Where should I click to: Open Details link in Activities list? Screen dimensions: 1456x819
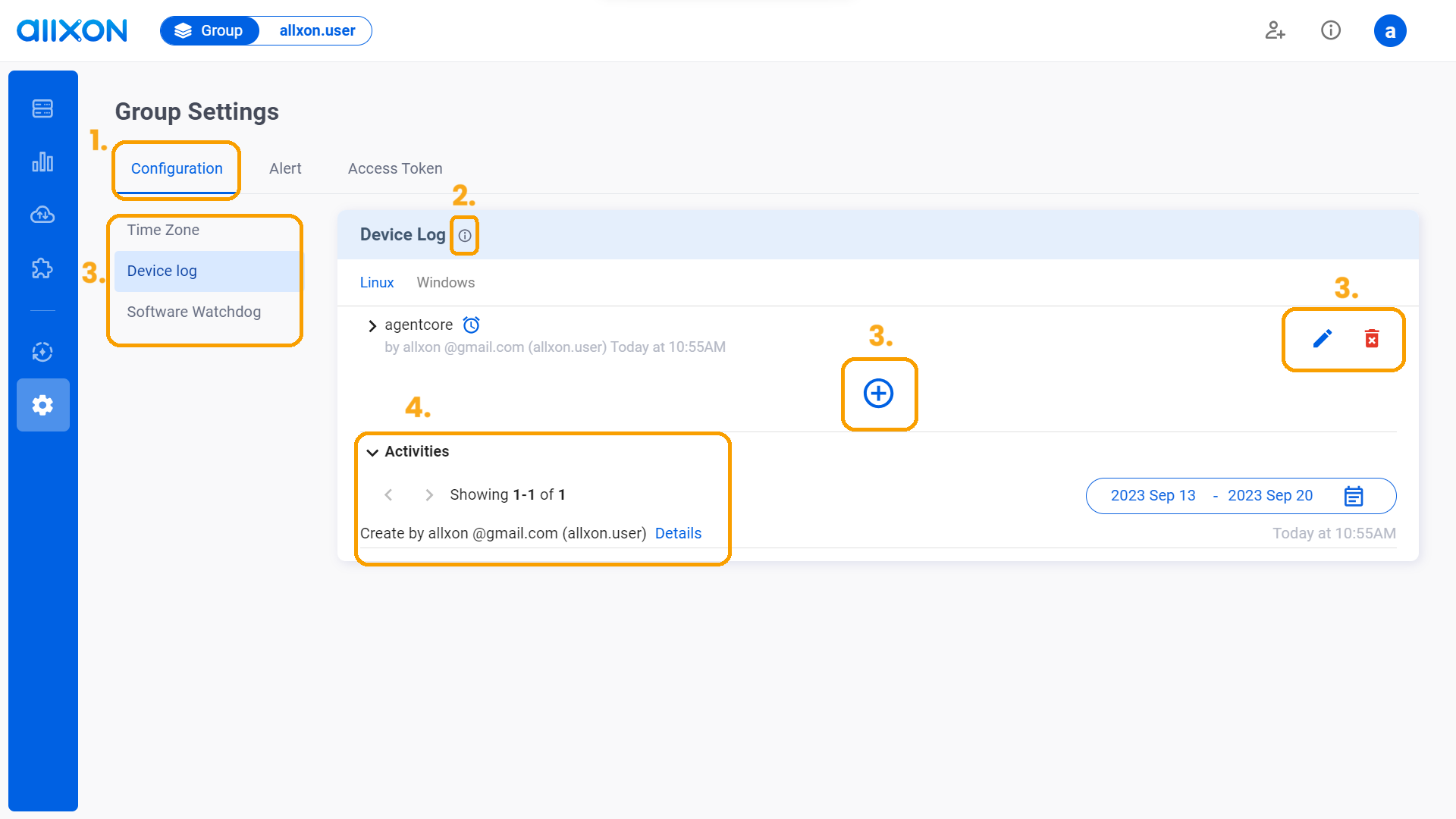(678, 533)
